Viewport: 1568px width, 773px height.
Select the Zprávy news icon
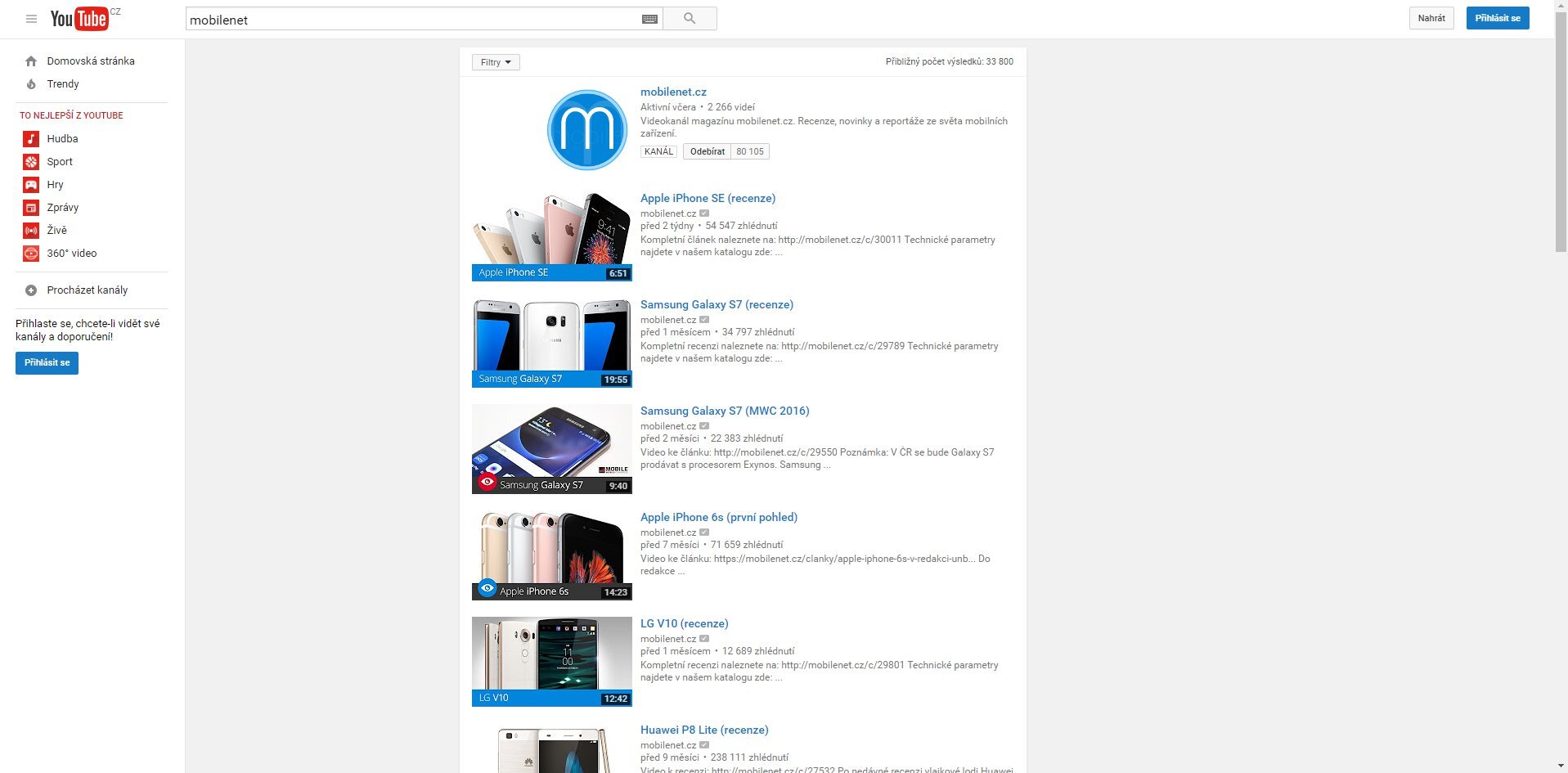[x=30, y=207]
